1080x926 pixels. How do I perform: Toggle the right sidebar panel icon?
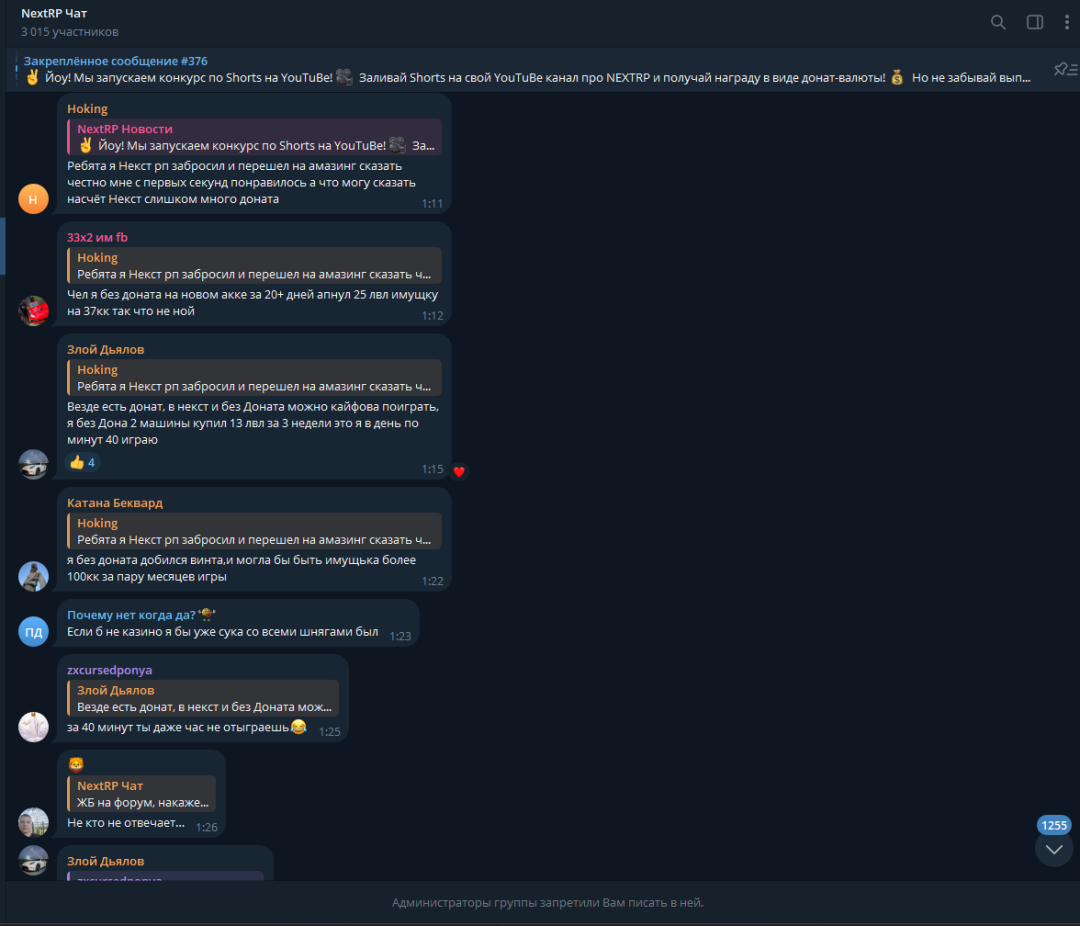click(x=1035, y=22)
